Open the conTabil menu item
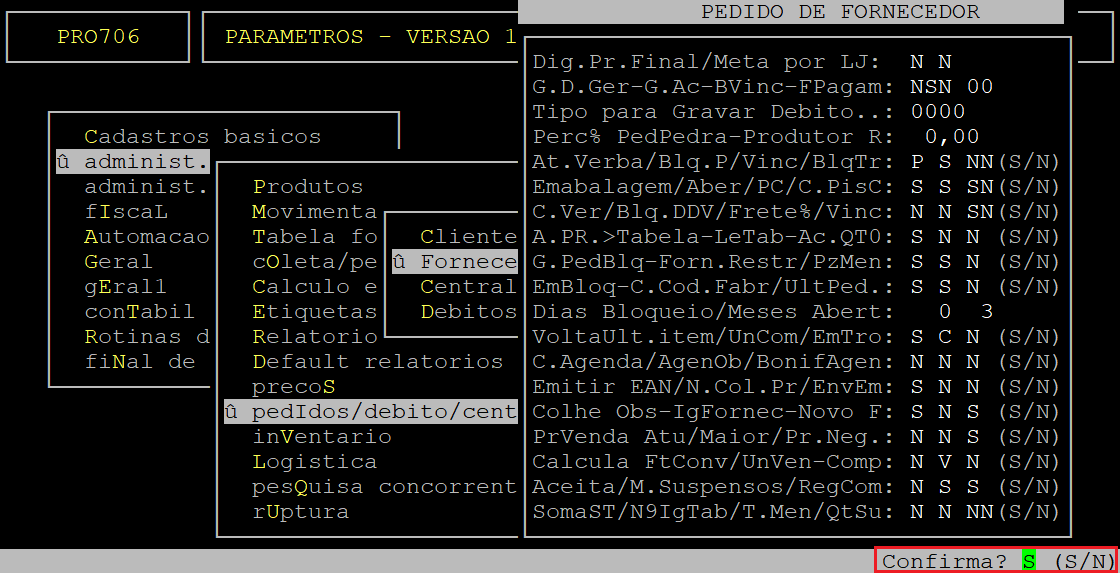 point(139,312)
